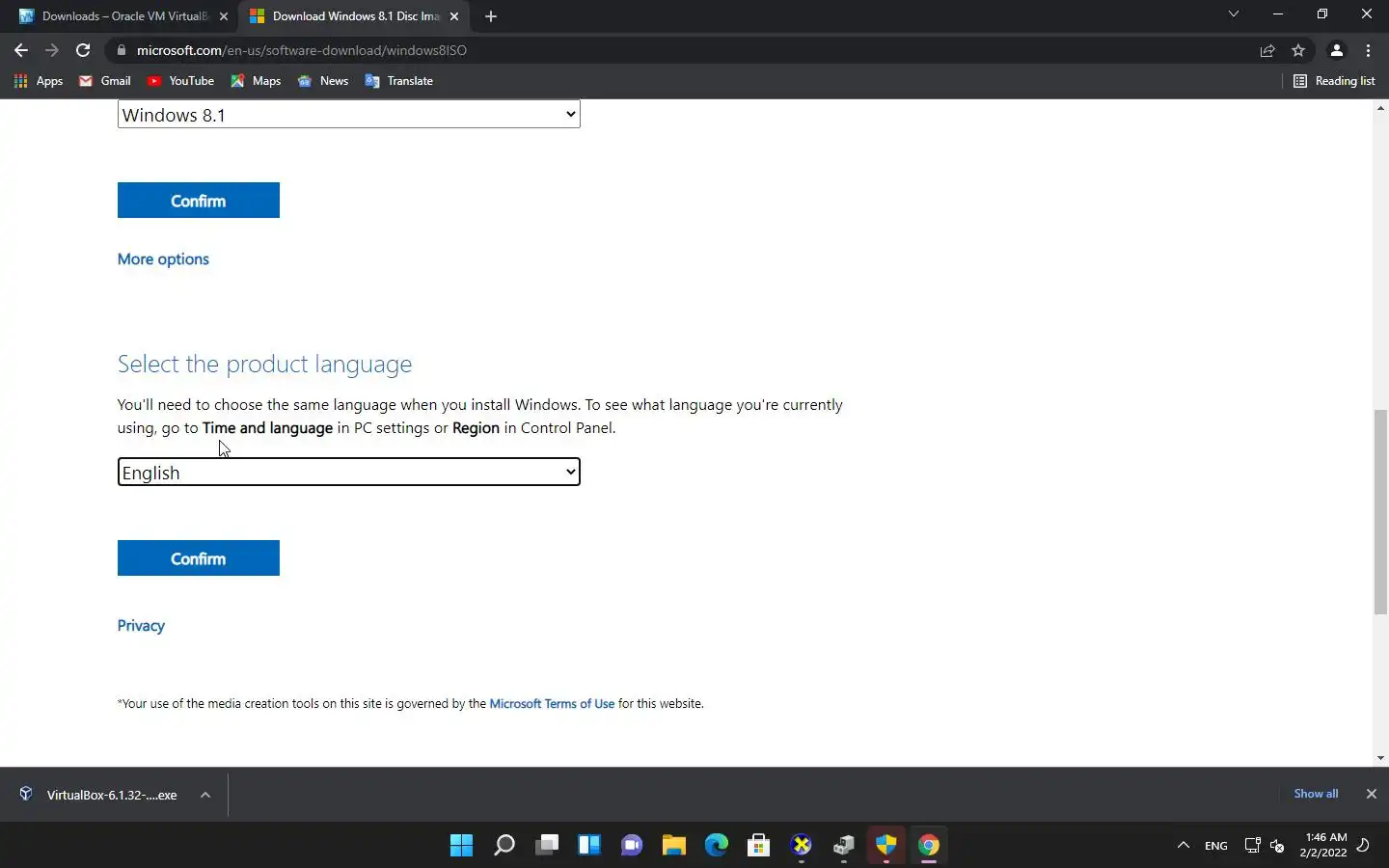
Task: Reload the current page
Action: coord(83,50)
